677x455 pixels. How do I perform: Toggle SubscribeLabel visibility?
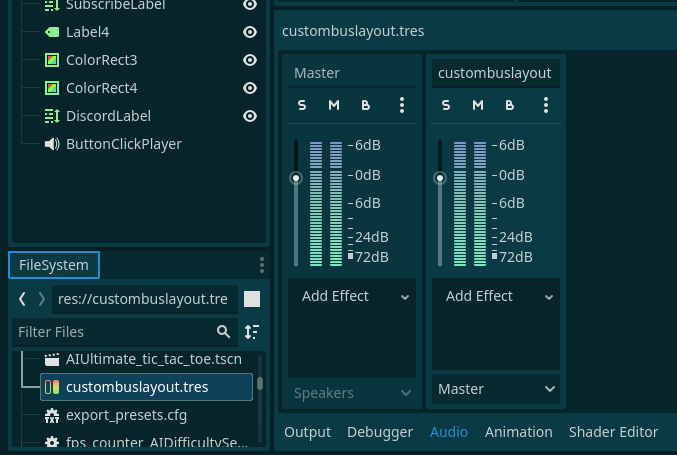(250, 5)
